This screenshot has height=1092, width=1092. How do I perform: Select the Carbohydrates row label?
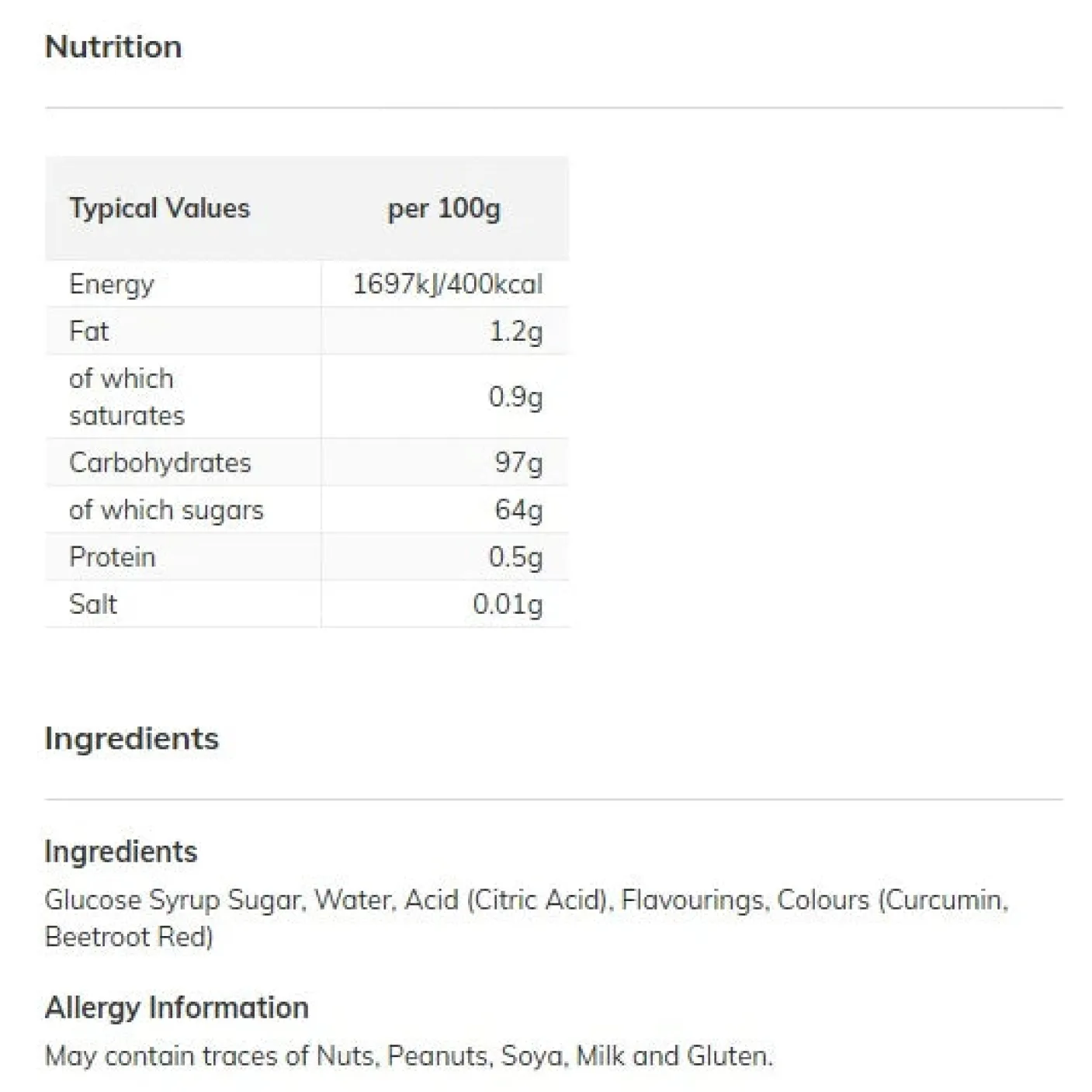click(160, 463)
